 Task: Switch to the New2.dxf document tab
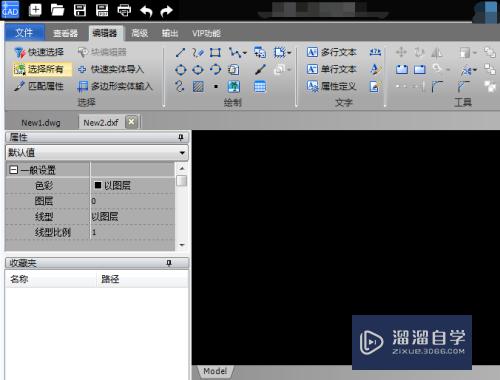click(x=101, y=123)
